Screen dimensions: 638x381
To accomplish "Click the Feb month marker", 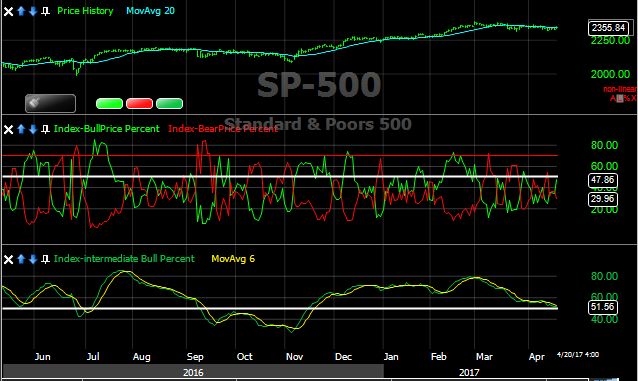I will pyautogui.click(x=439, y=357).
